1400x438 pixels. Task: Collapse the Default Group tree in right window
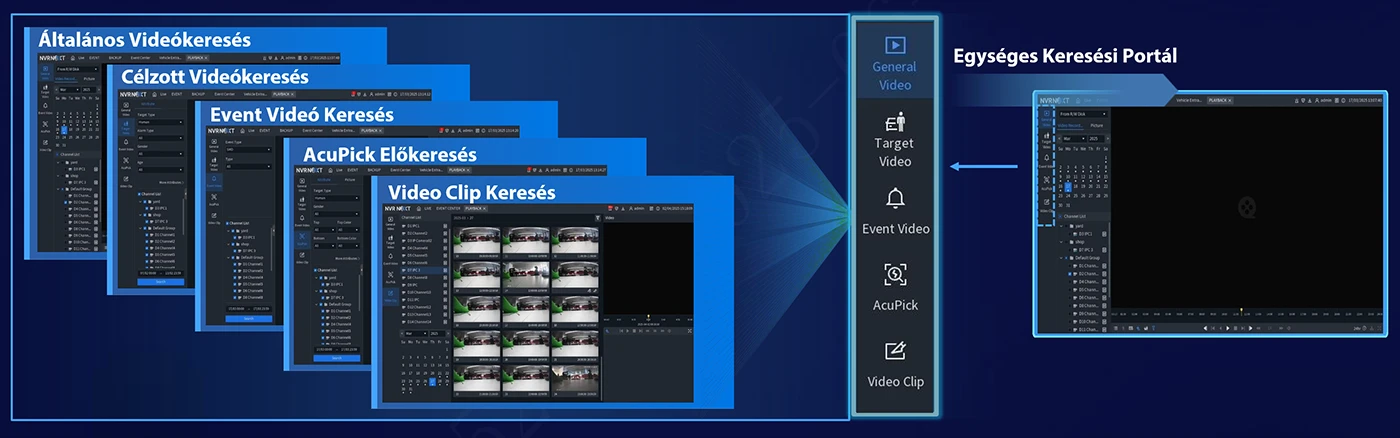1062,256
